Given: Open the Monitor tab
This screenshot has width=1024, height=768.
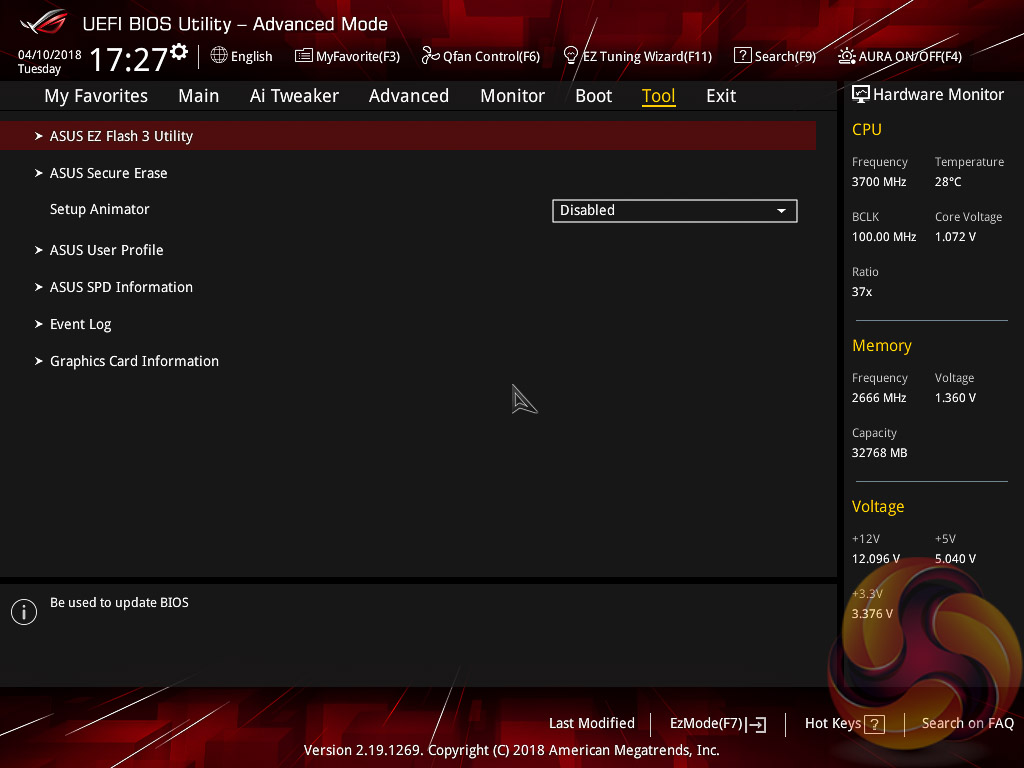Looking at the screenshot, I should pyautogui.click(x=513, y=96).
